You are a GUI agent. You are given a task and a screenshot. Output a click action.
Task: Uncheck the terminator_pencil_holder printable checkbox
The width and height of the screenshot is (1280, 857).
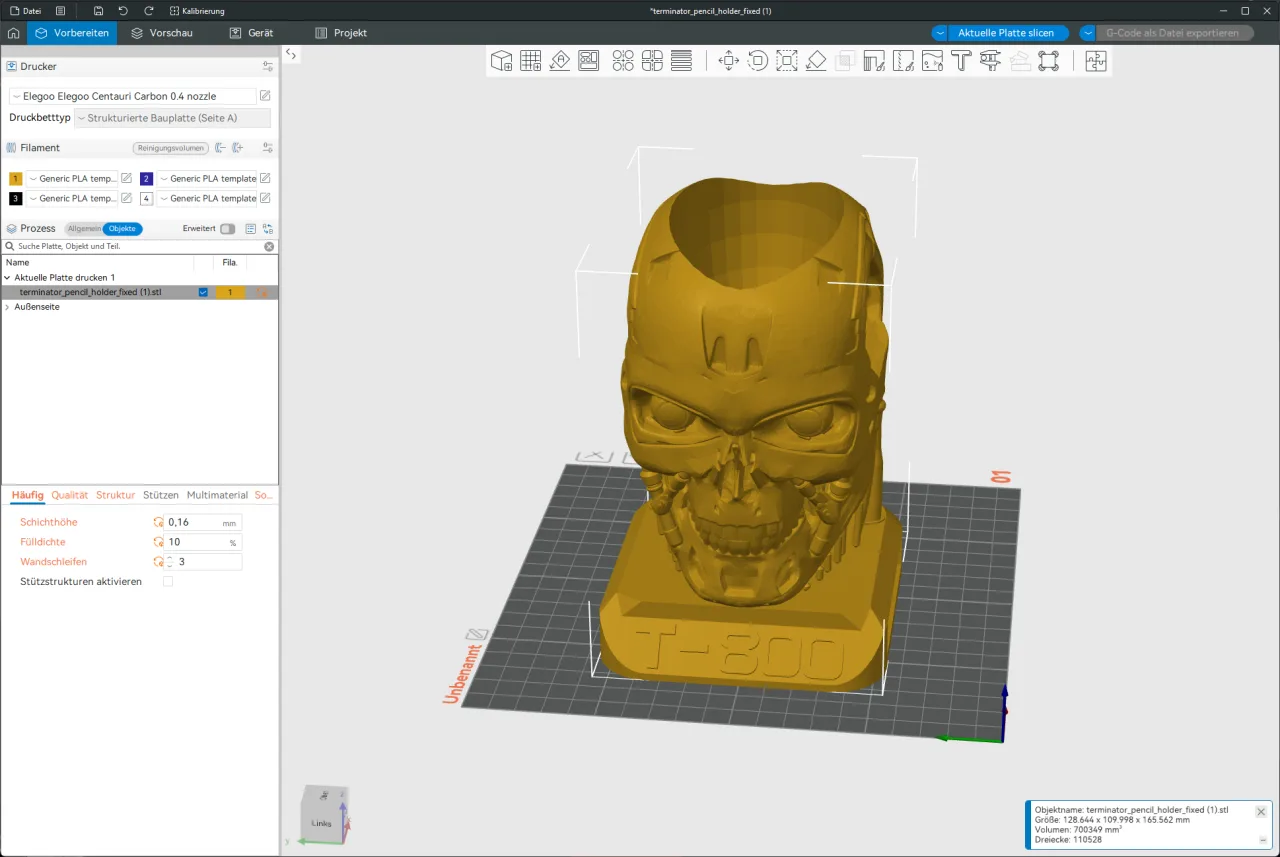[204, 292]
